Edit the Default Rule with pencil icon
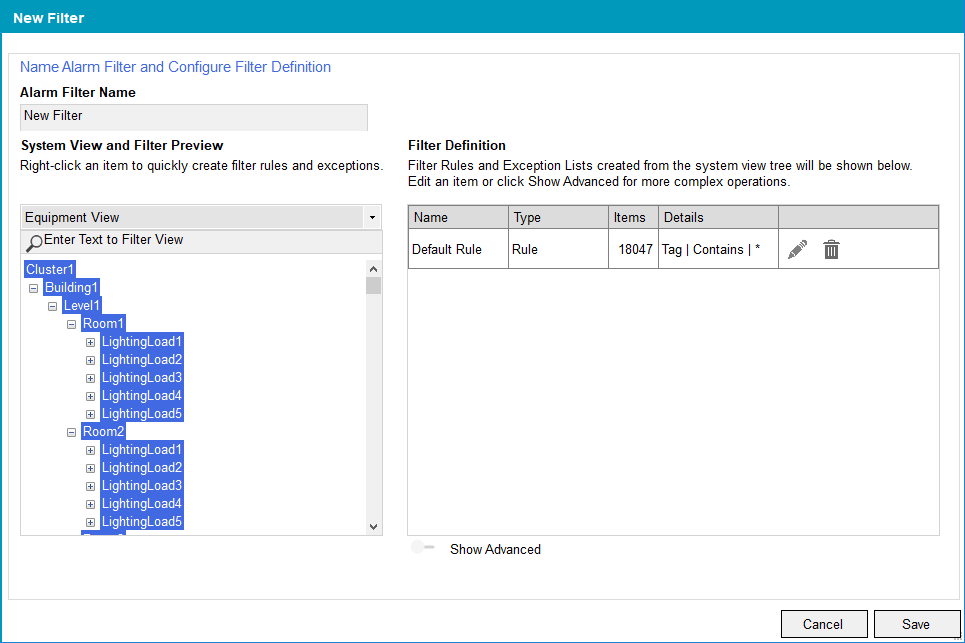Viewport: 965px width, 643px height. 797,250
